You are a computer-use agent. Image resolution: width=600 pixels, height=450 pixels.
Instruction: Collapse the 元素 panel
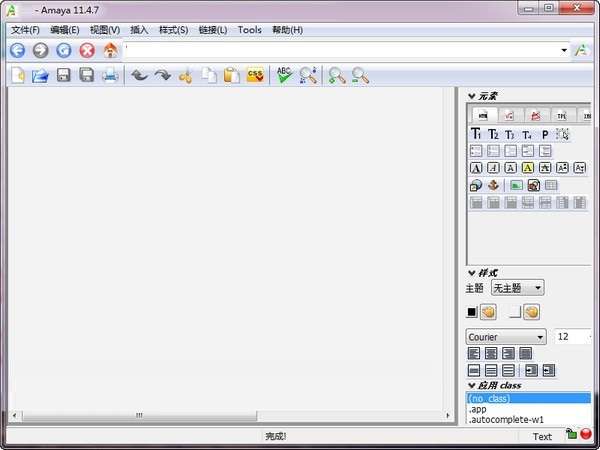[x=472, y=96]
